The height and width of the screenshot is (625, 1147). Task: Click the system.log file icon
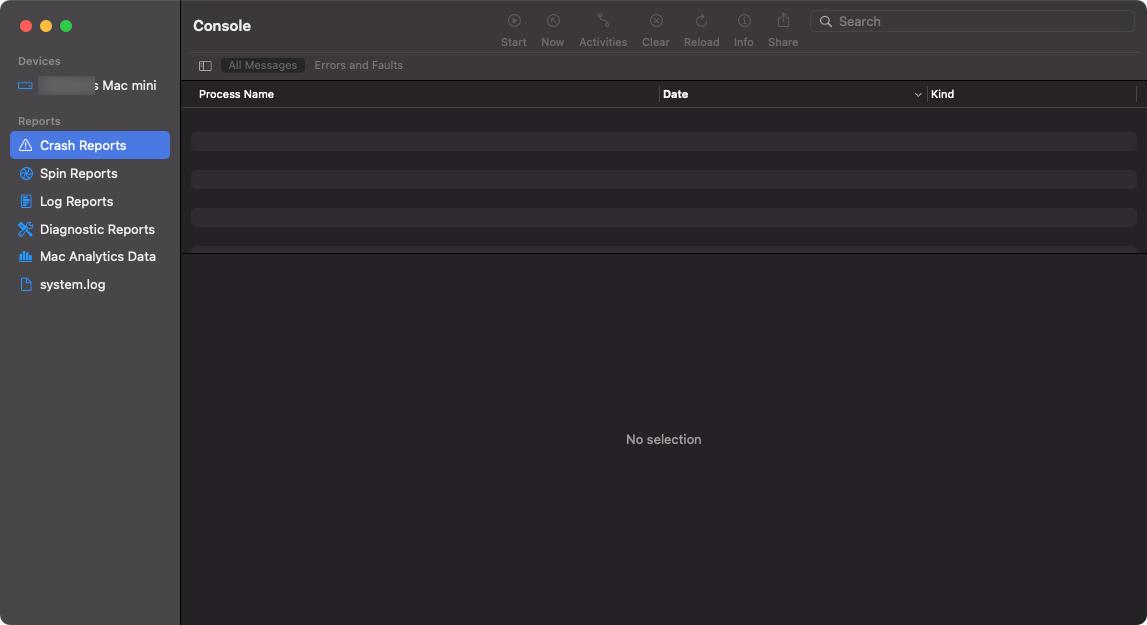pos(26,285)
